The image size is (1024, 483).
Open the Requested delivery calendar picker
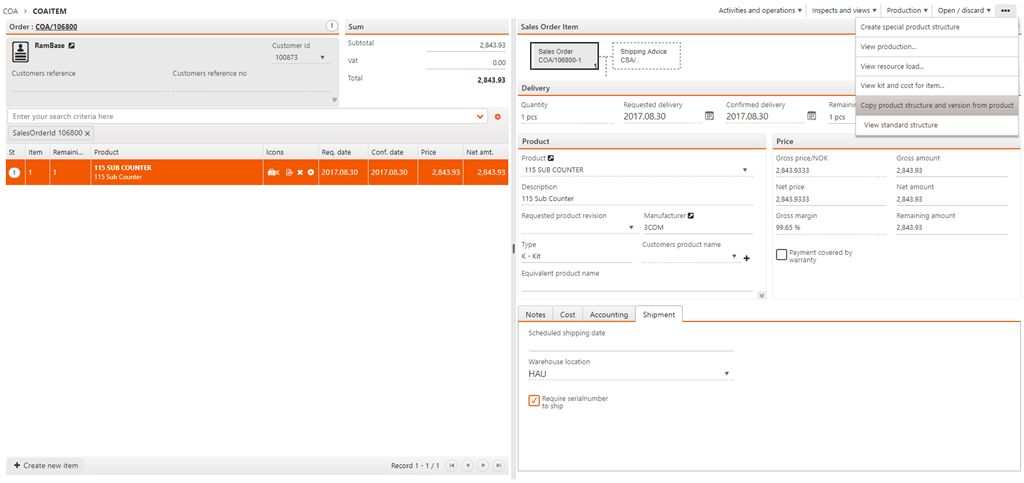coord(709,116)
